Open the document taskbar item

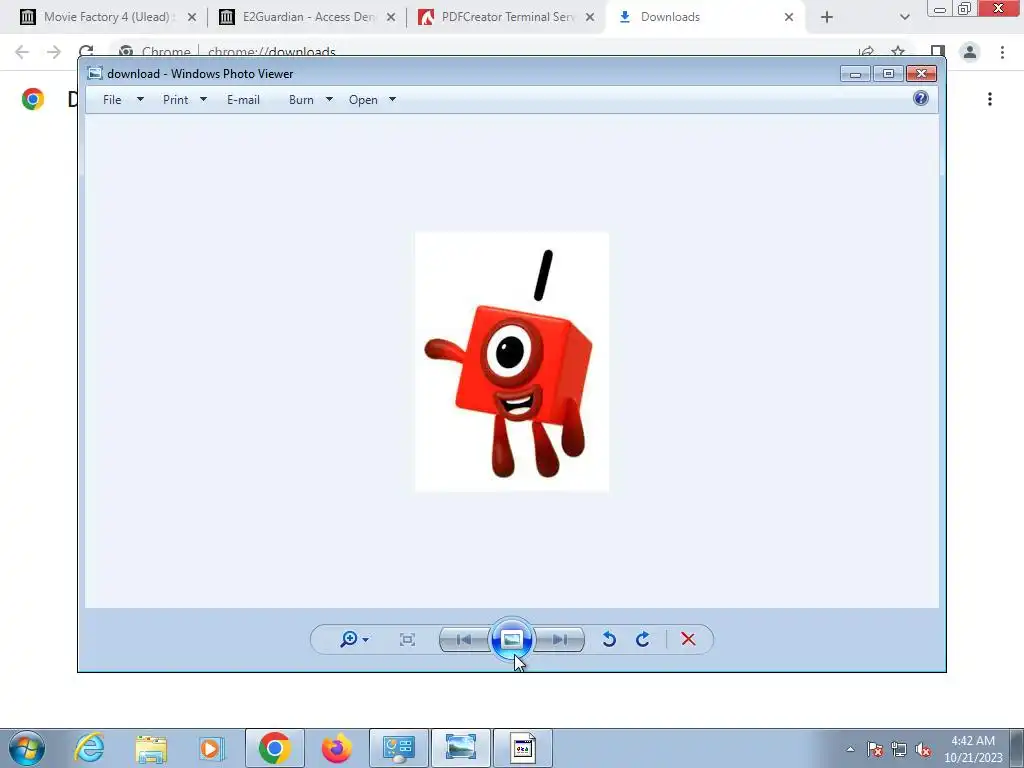tap(522, 748)
